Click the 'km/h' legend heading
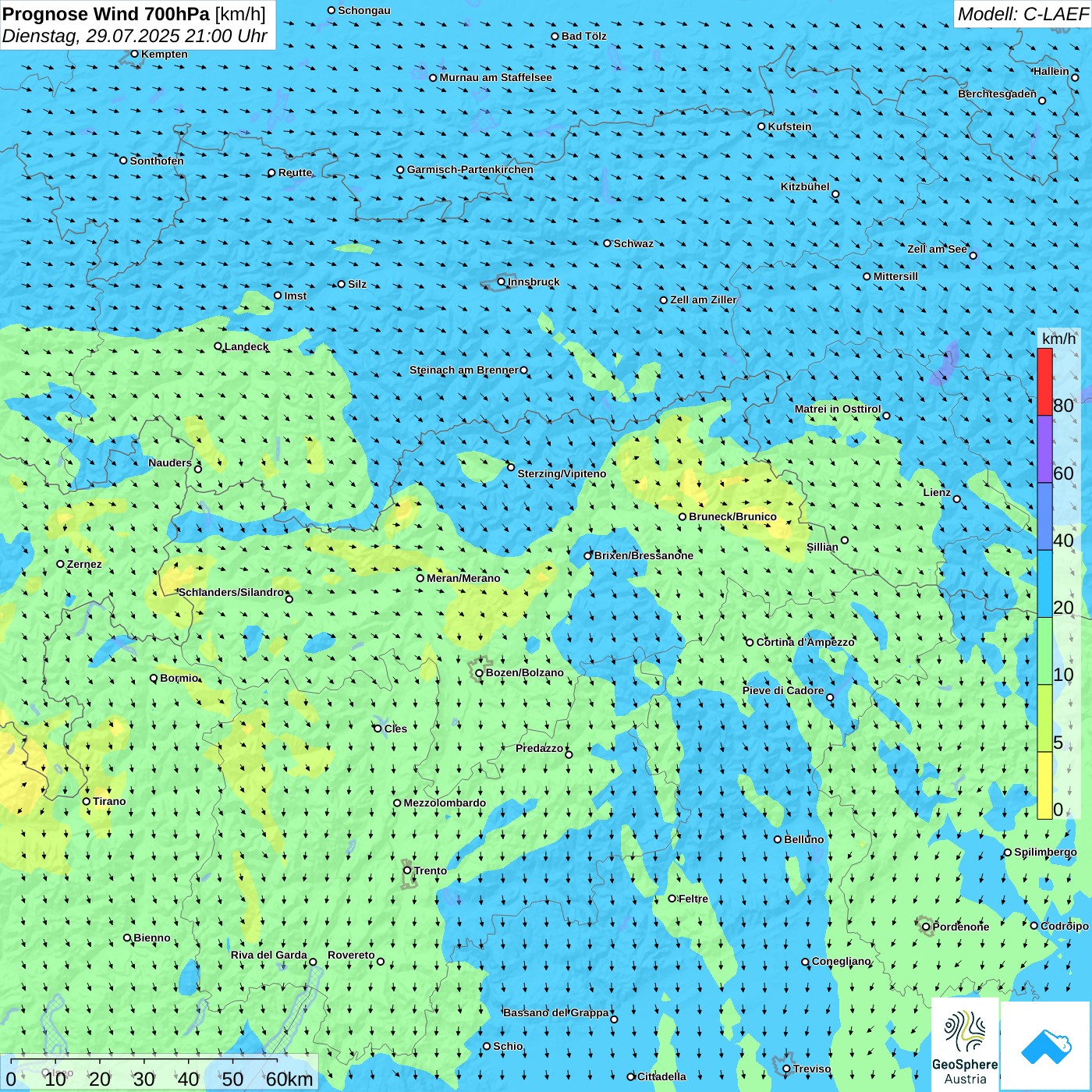Screen dimensions: 1092x1092 1058,339
